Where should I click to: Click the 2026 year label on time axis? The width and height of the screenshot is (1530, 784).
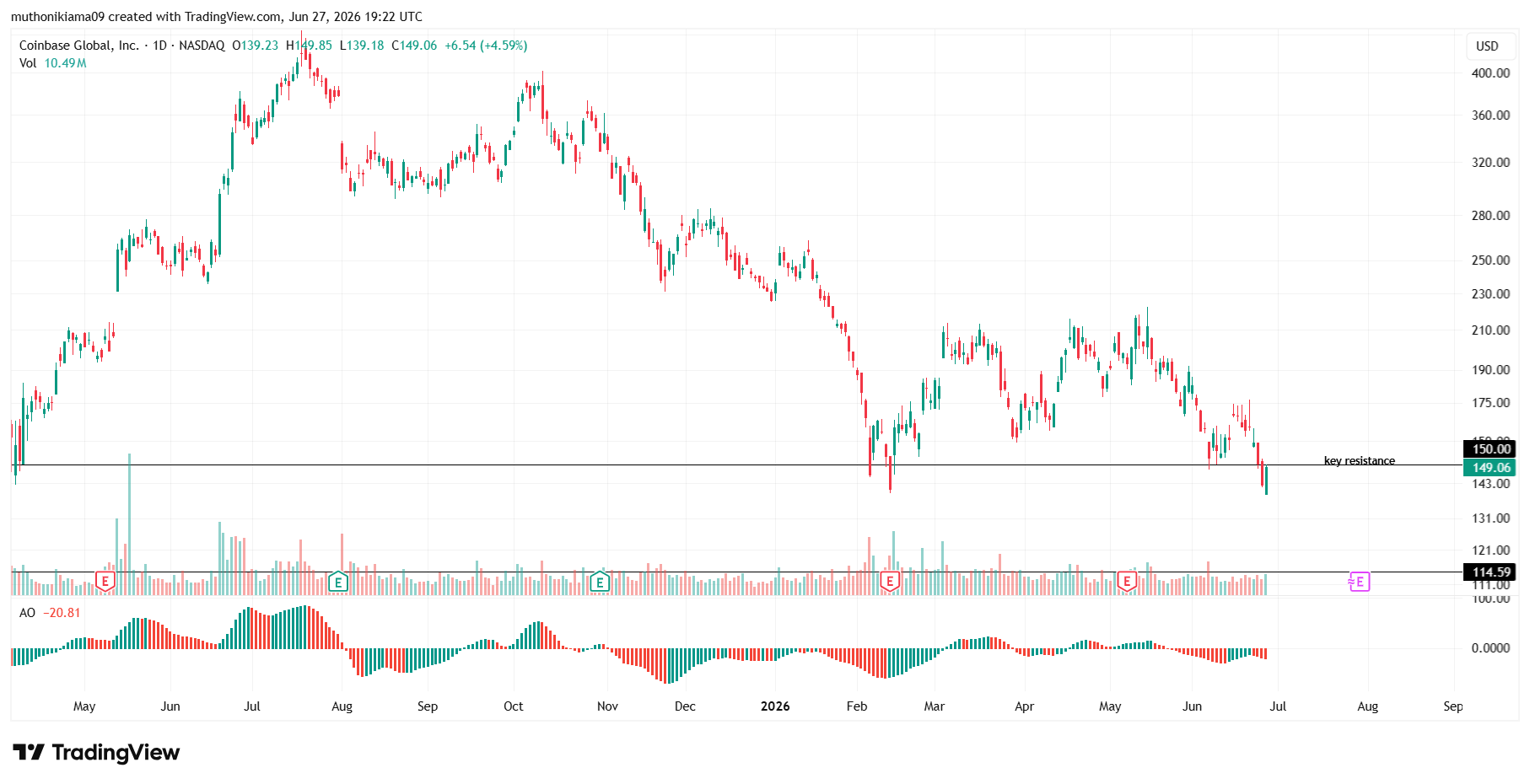775,706
